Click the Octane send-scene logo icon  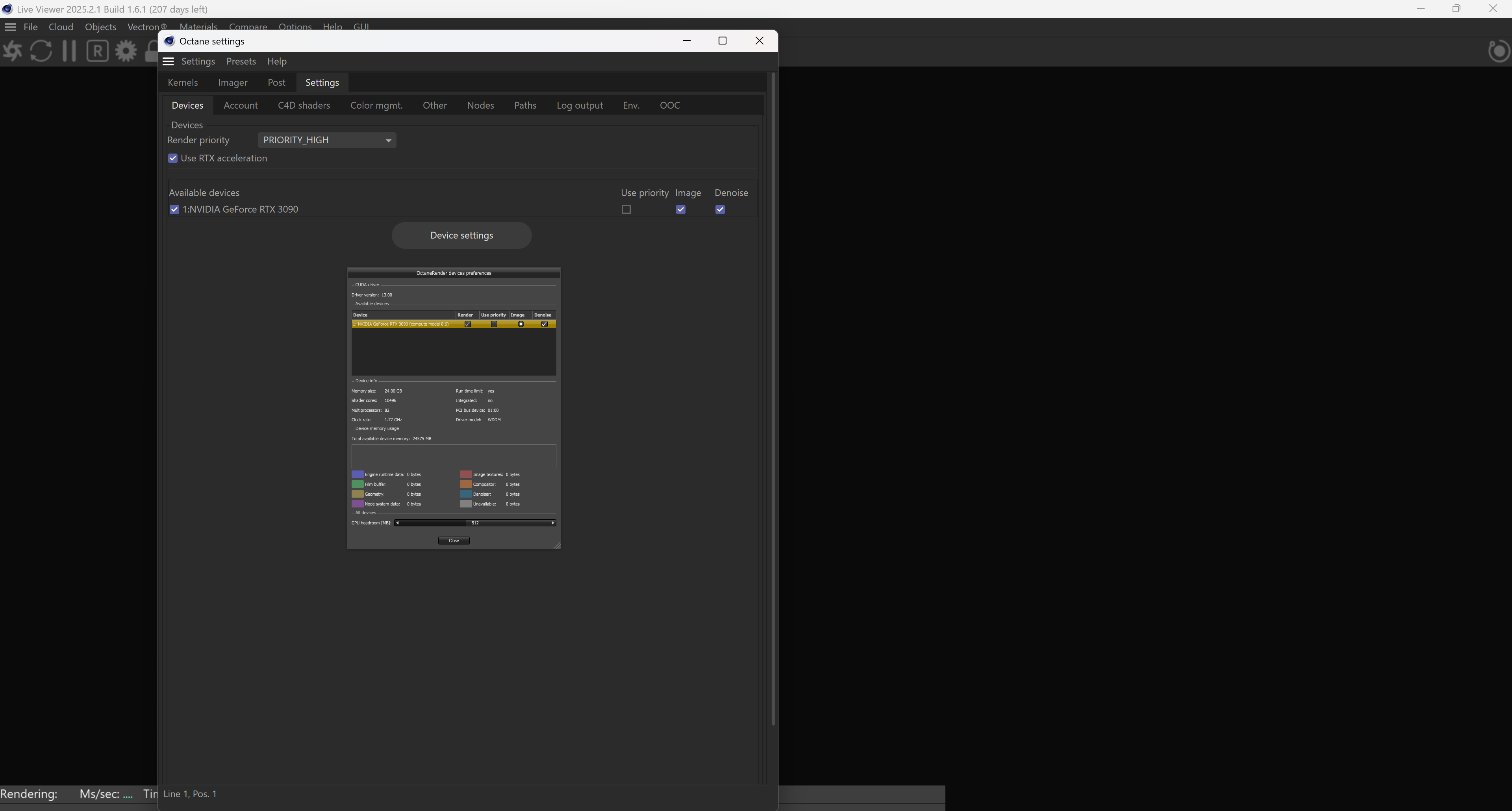click(x=12, y=51)
